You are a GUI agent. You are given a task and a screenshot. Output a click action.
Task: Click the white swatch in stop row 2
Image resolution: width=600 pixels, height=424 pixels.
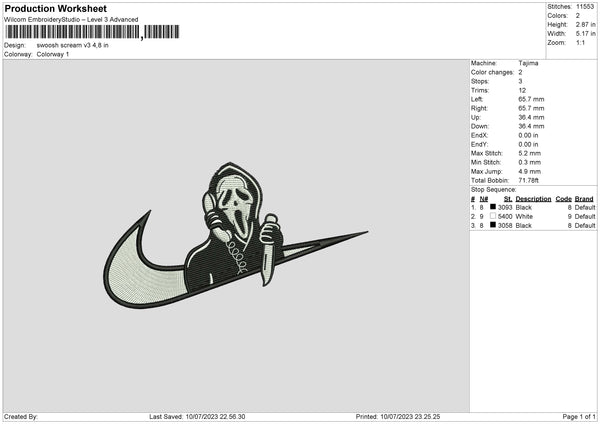493,216
